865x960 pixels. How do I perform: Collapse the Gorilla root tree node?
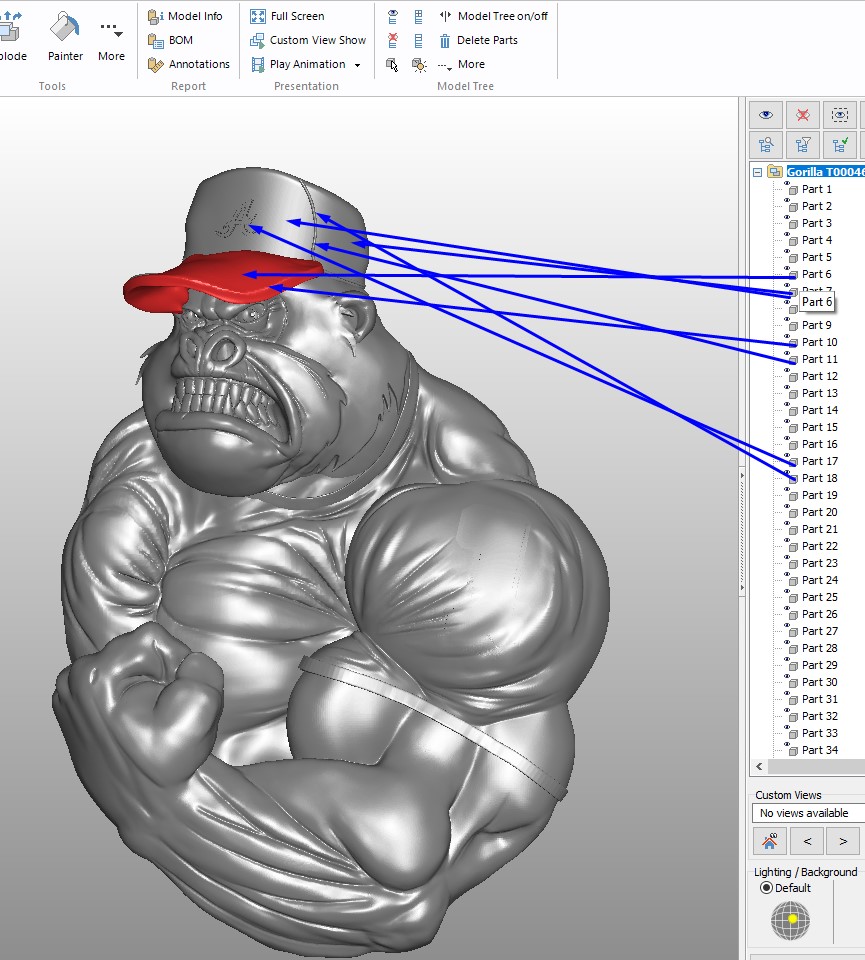(x=757, y=172)
